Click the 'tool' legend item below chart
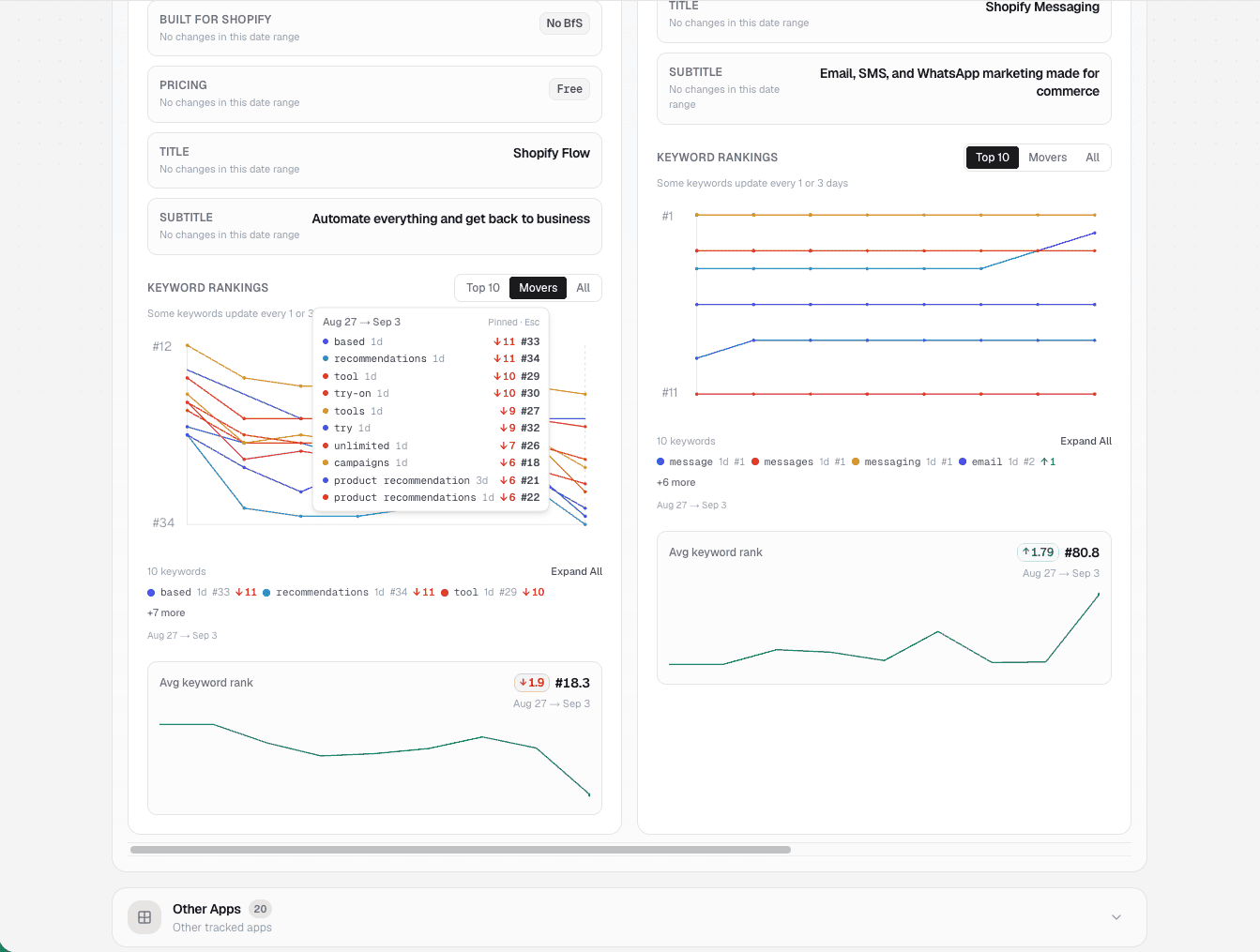 tap(493, 593)
